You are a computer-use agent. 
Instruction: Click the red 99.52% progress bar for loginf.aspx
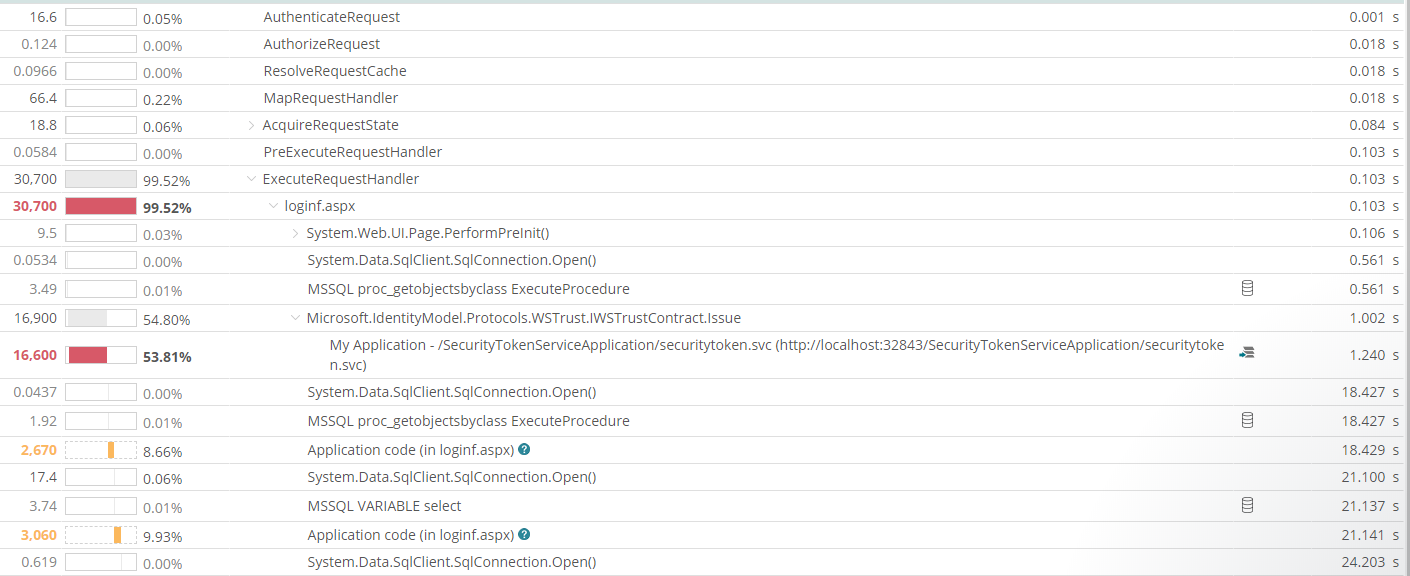click(100, 205)
